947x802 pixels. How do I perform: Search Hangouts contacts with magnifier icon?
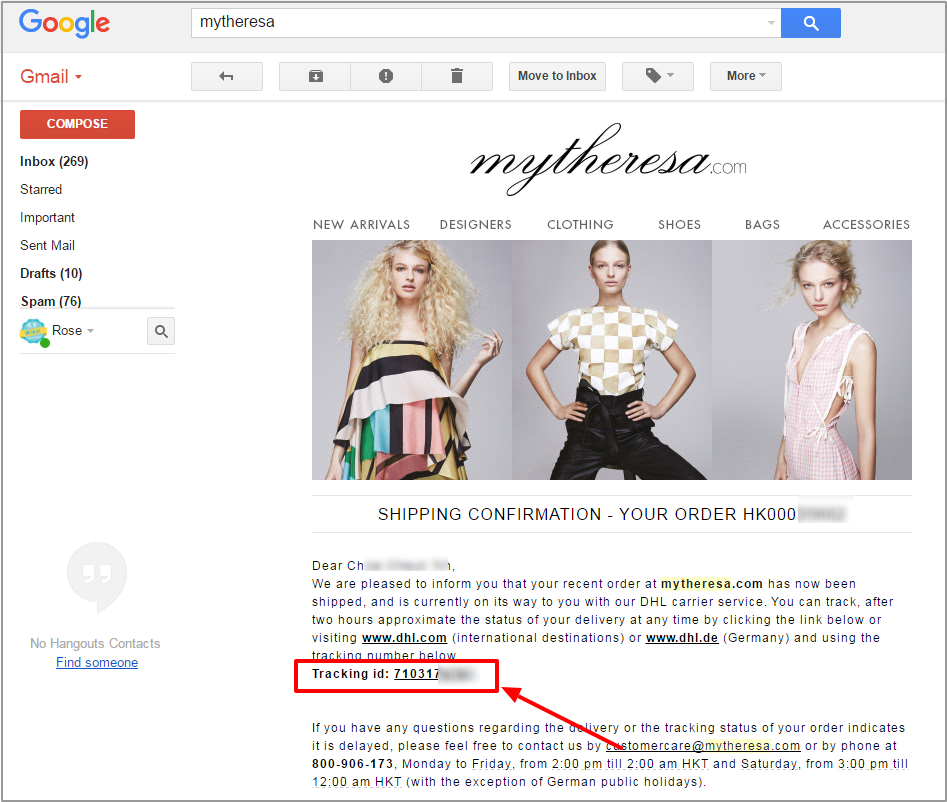pyautogui.click(x=161, y=331)
